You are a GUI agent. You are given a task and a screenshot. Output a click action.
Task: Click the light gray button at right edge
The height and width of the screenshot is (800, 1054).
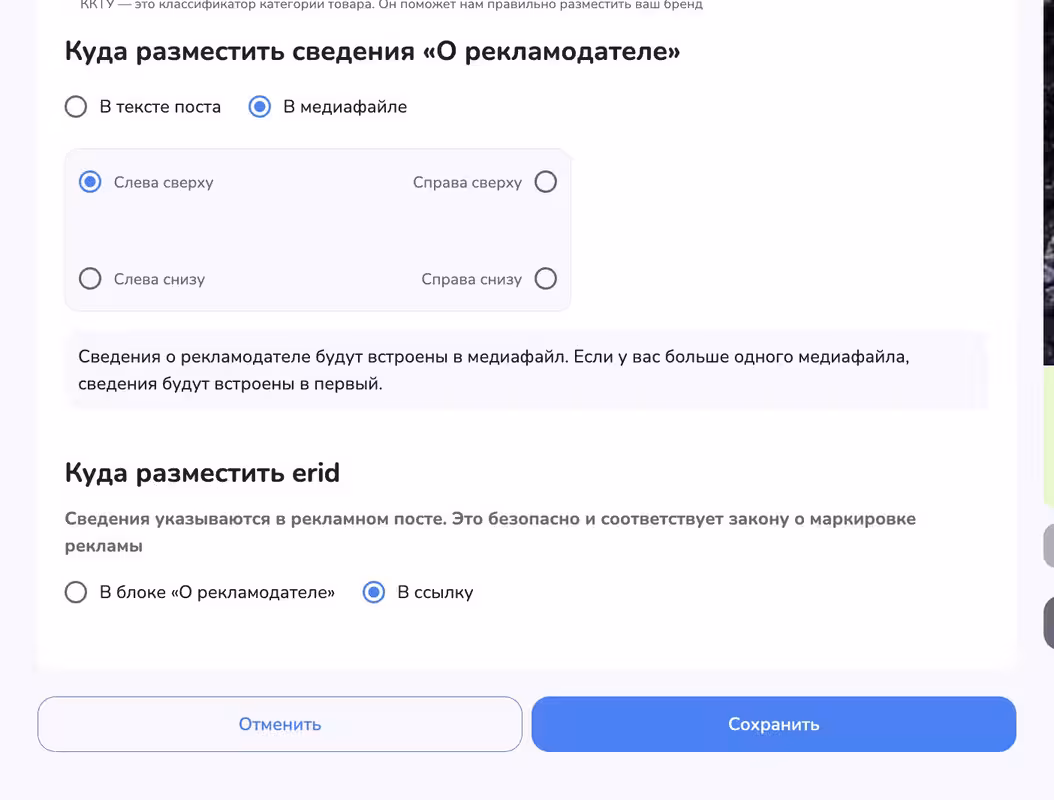(1049, 546)
